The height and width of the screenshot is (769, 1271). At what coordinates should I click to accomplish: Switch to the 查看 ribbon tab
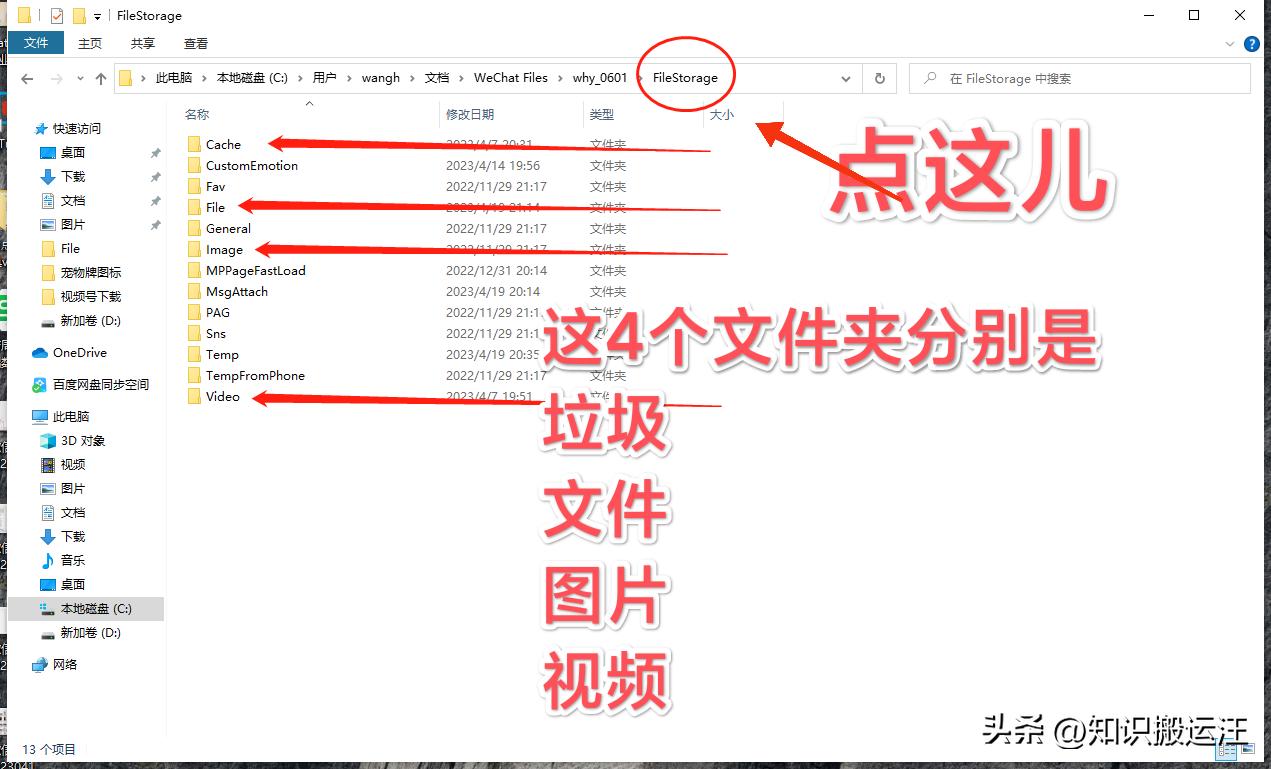(x=196, y=43)
